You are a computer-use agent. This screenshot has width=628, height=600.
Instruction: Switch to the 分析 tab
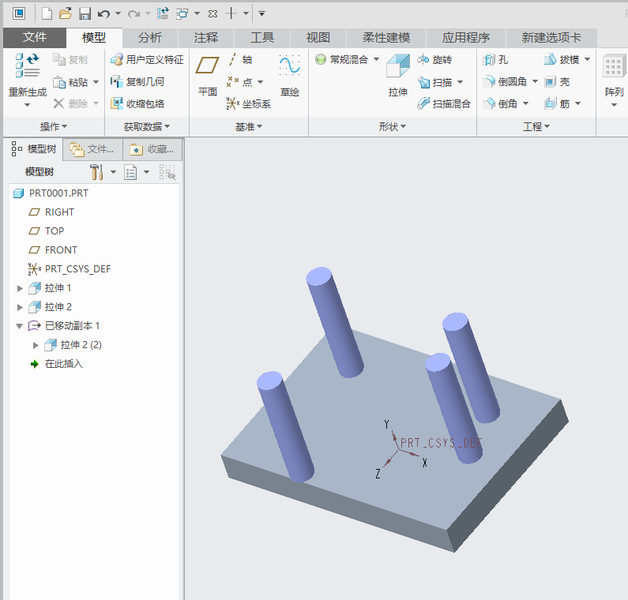coord(150,38)
